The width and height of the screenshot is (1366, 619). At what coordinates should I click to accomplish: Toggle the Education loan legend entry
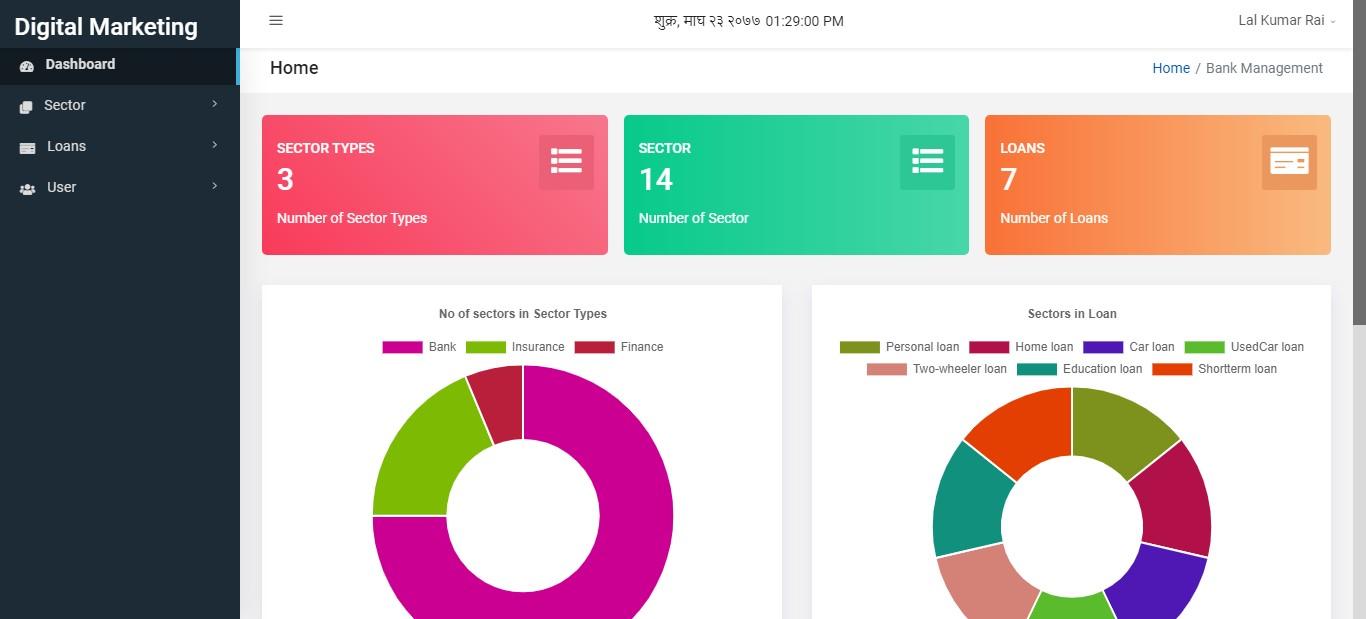(x=1080, y=369)
